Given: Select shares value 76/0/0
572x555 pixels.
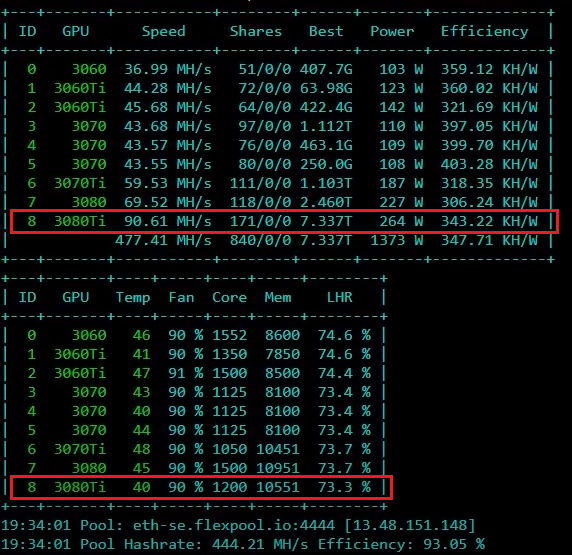Looking at the screenshot, I should click(265, 145).
